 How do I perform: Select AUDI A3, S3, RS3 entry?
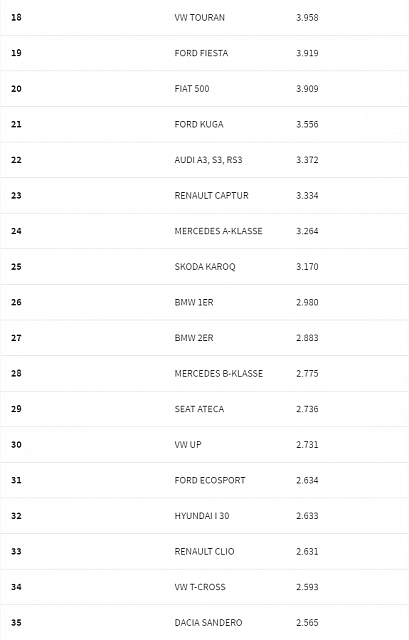208,160
